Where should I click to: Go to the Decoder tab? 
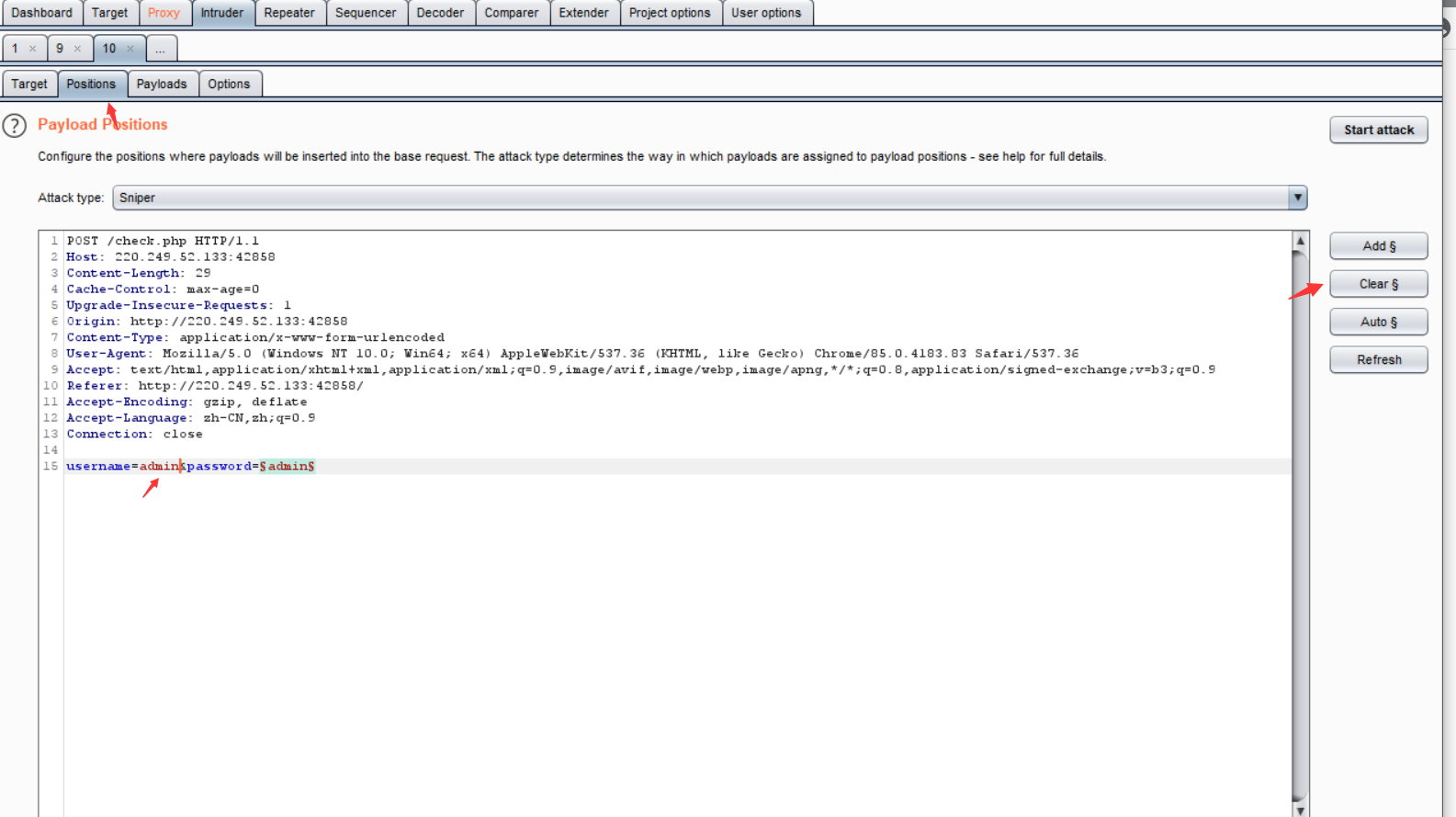click(440, 13)
